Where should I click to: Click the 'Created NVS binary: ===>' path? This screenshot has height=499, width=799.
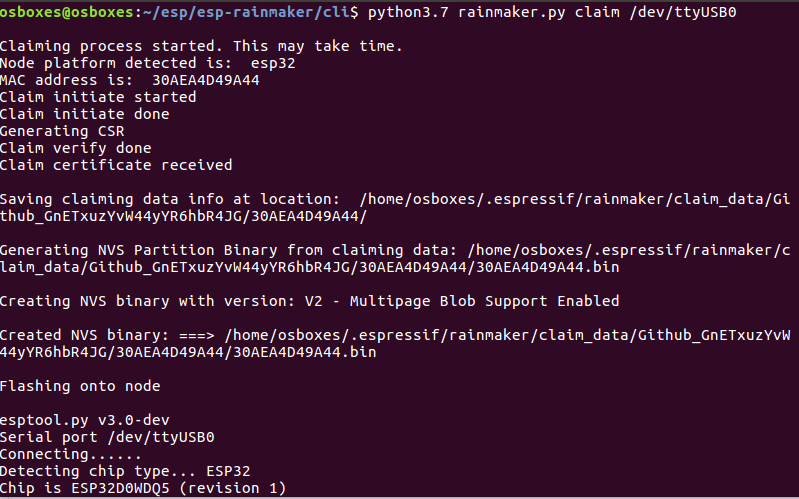click(395, 344)
